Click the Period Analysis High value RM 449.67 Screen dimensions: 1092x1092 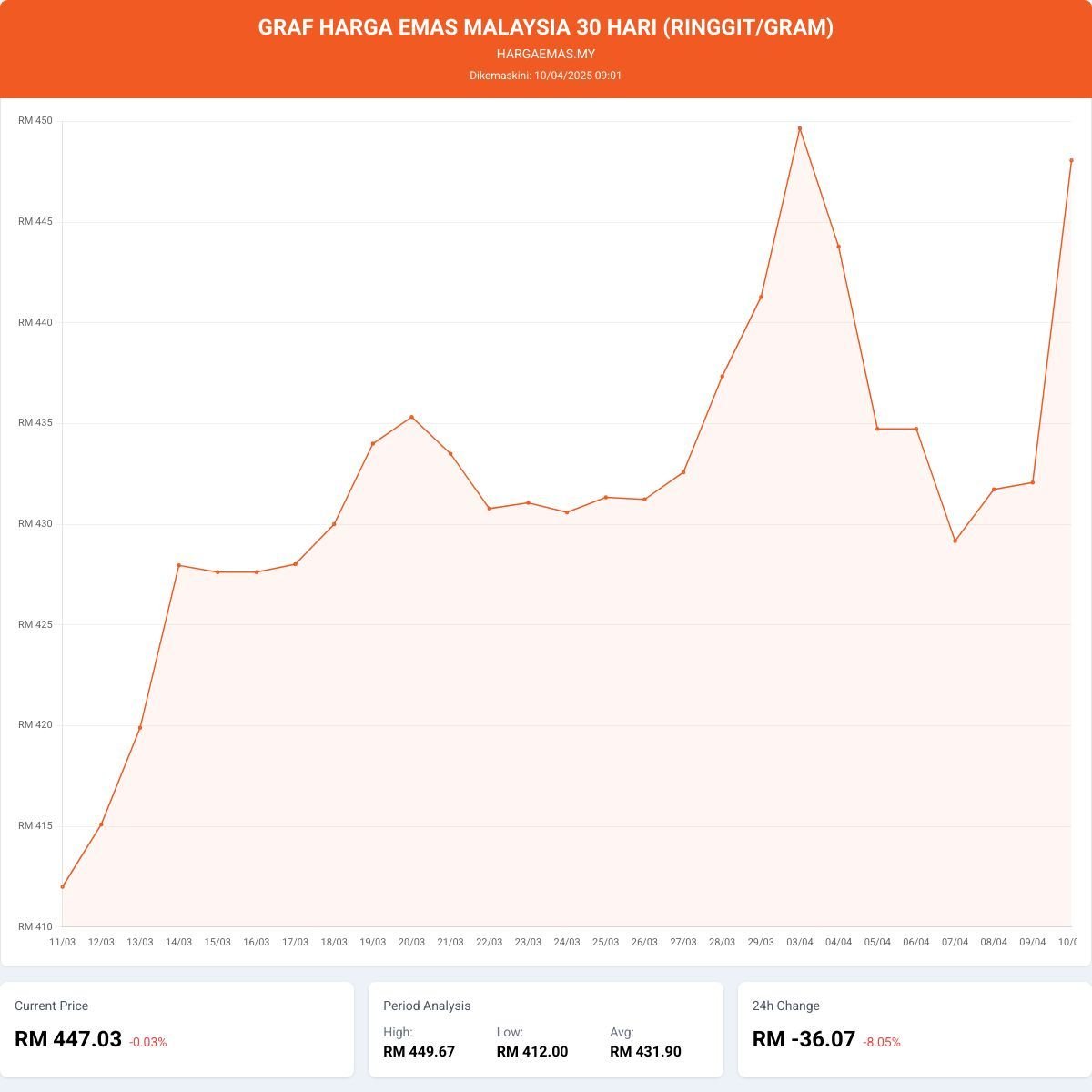point(419,1052)
